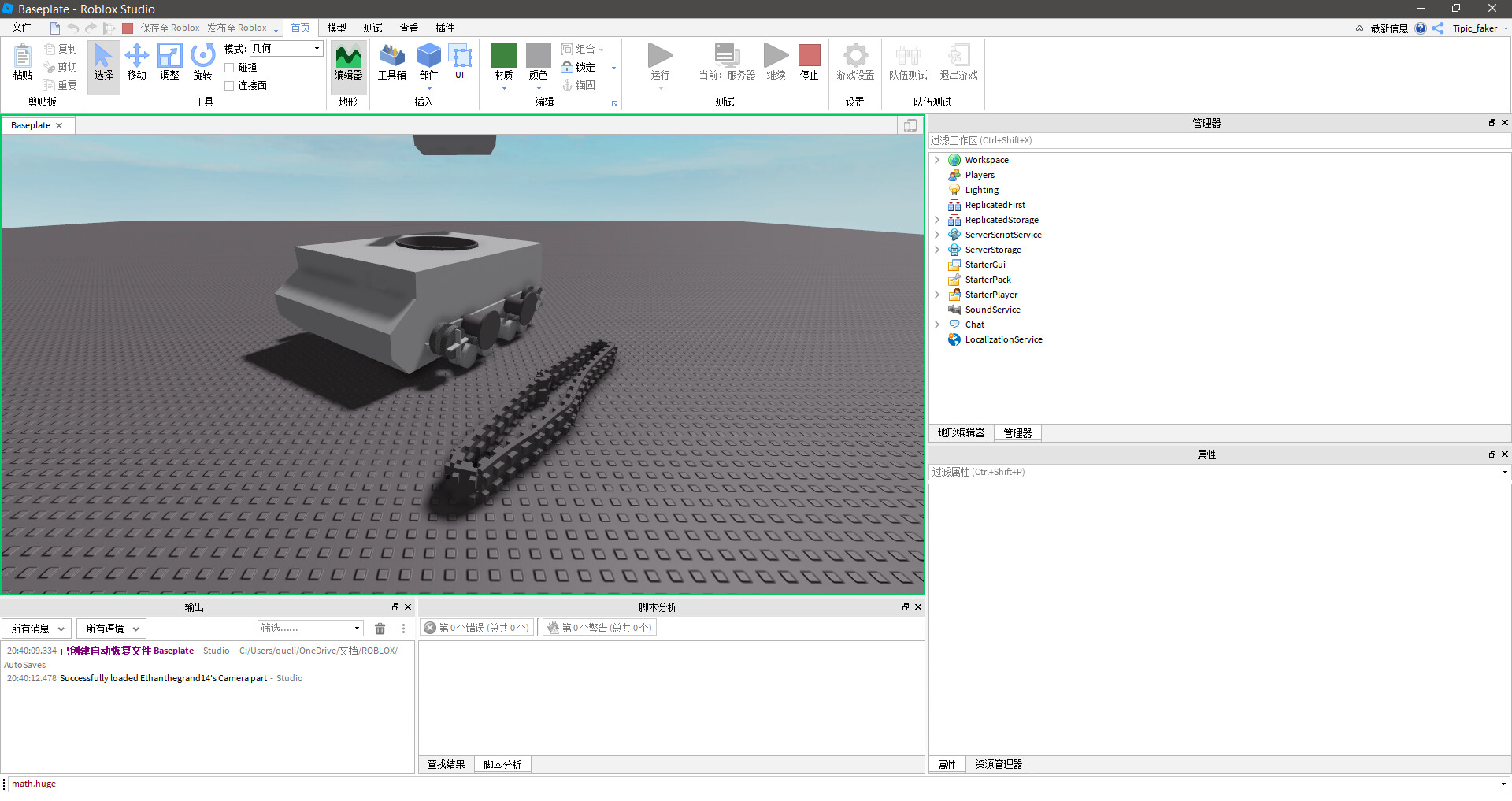Expand the ServerScriptService node
Viewport: 1512px width, 801px height.
[x=937, y=235]
